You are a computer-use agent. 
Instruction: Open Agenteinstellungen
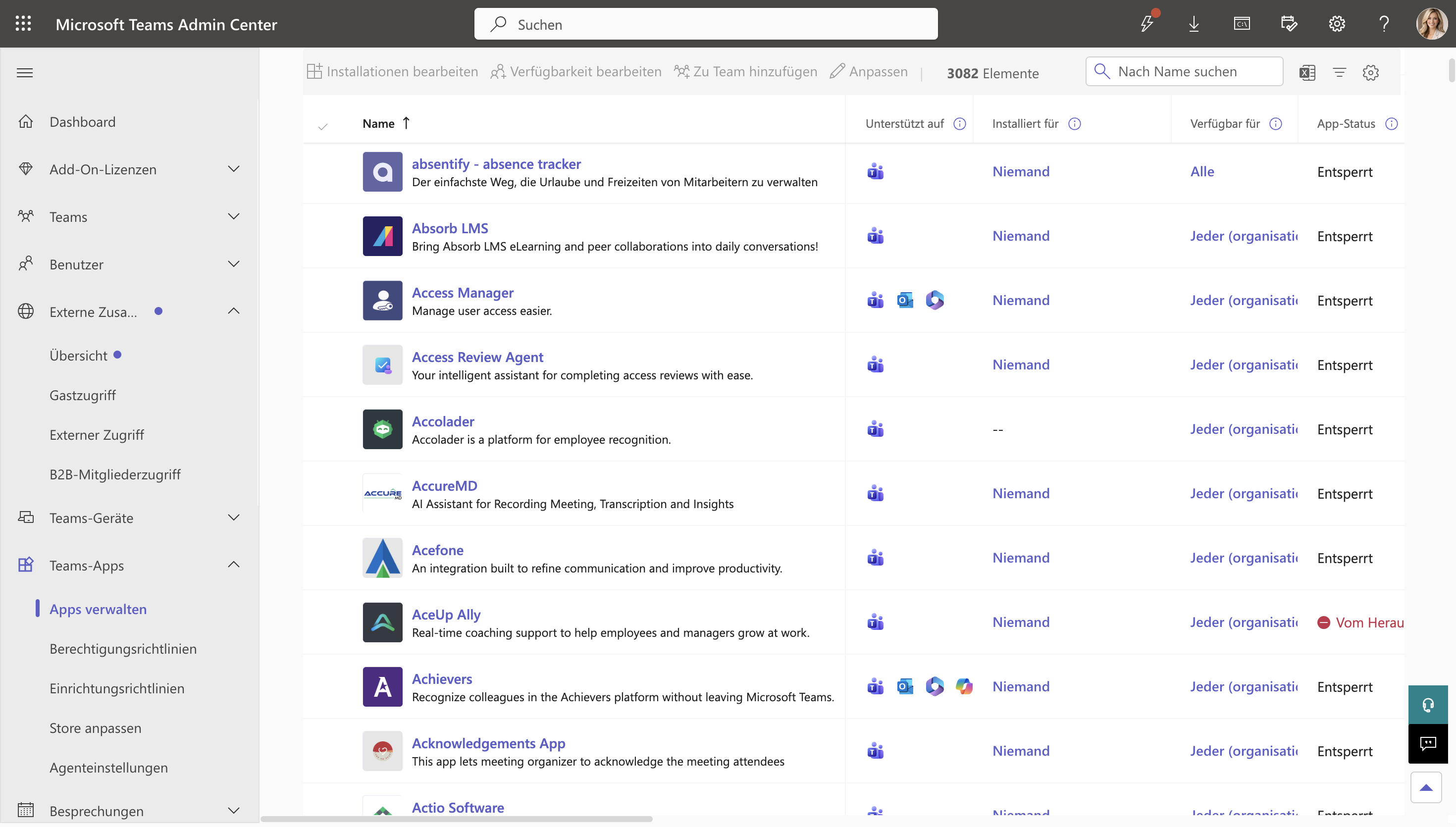tap(108, 768)
